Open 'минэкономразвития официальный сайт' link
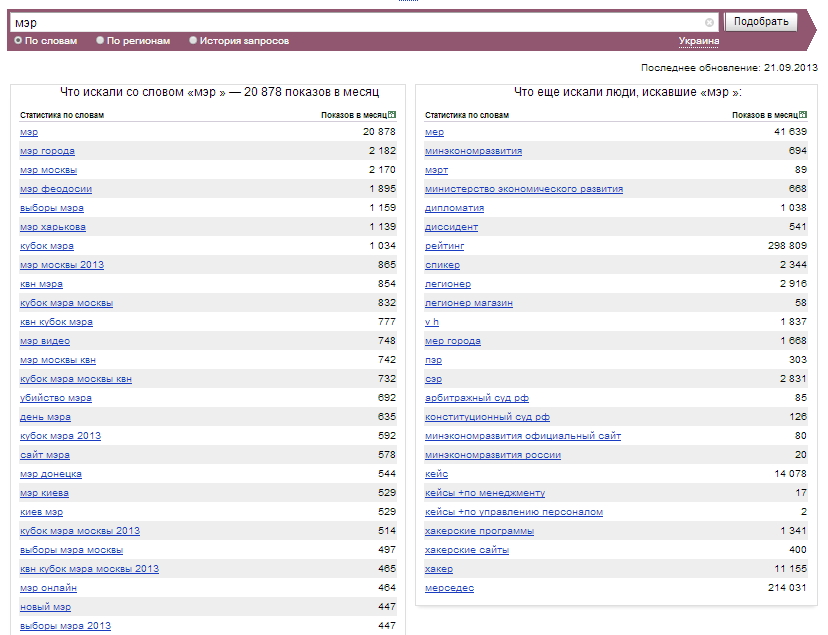This screenshot has height=635, width=828. 523,436
